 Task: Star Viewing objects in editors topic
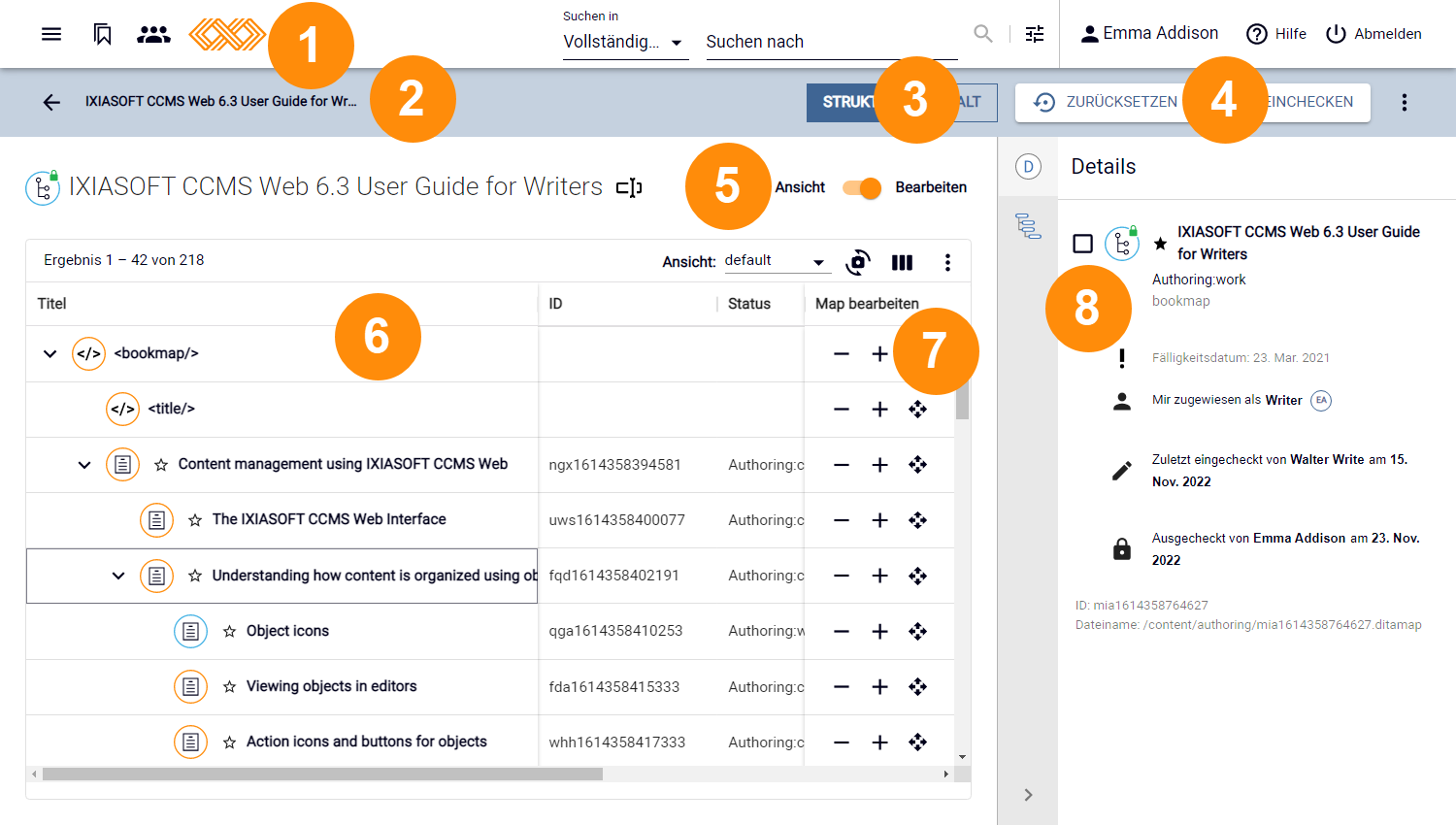tap(229, 686)
